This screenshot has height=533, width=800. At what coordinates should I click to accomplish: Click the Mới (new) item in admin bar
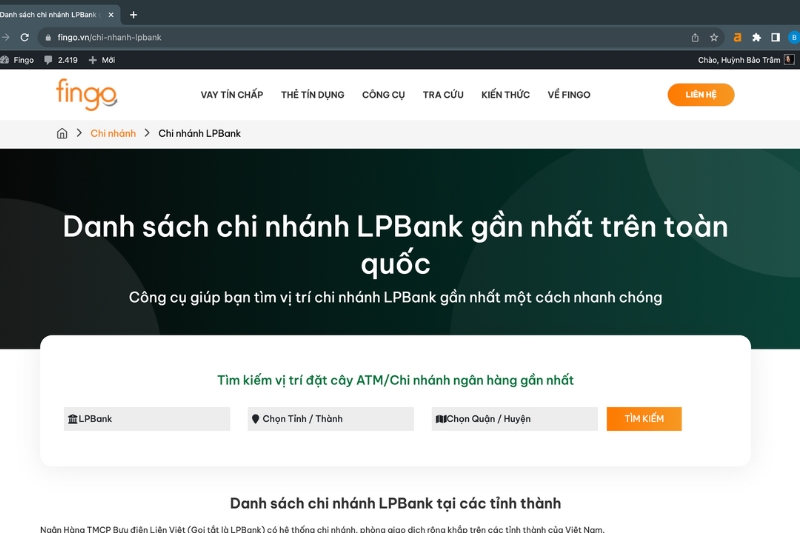coord(102,60)
